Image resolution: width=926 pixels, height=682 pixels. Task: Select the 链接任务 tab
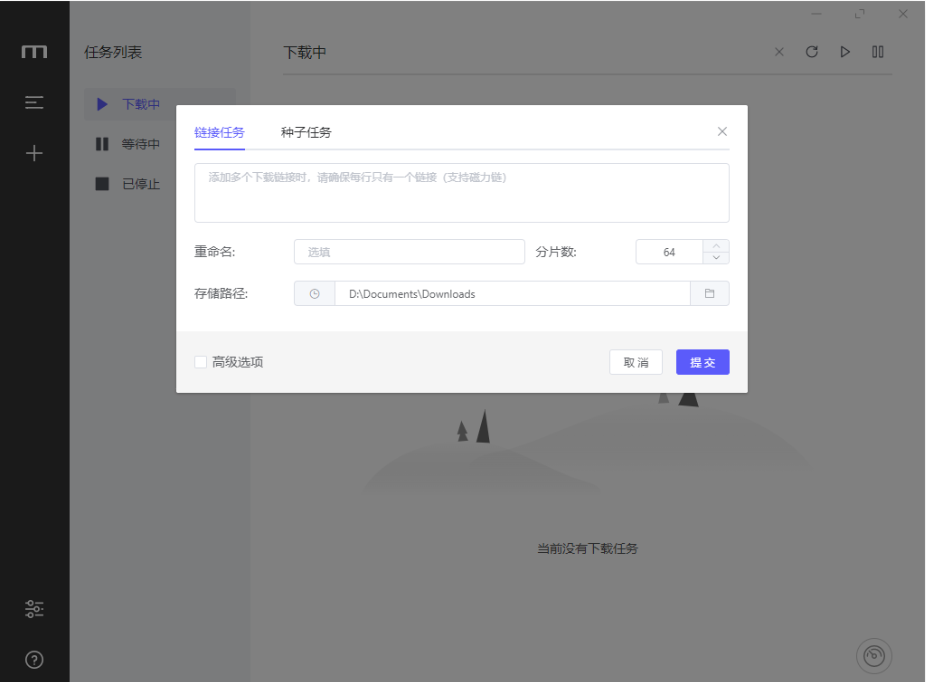pyautogui.click(x=219, y=132)
